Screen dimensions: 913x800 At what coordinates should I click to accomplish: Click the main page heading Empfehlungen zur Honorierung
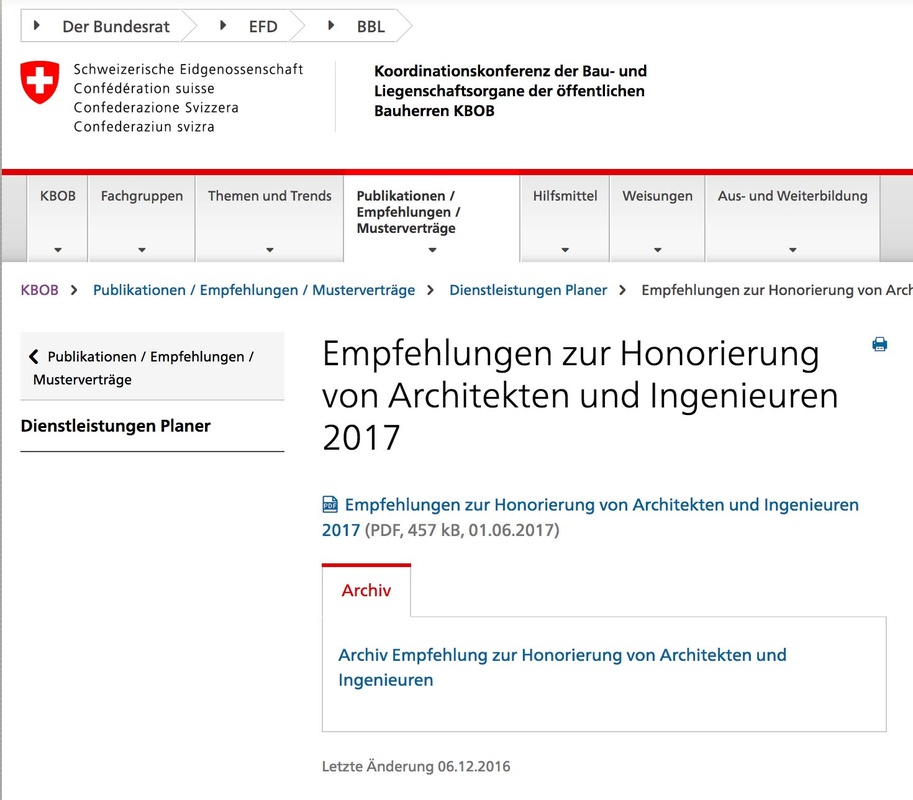pyautogui.click(x=580, y=395)
